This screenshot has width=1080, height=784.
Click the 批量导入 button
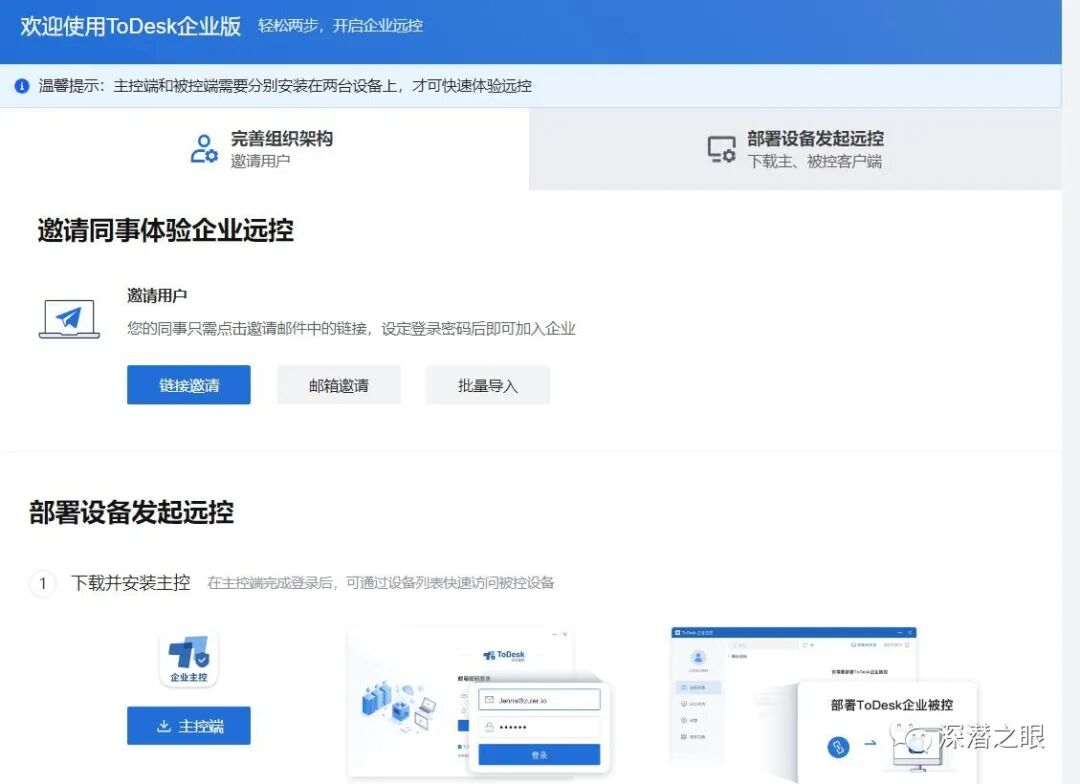pyautogui.click(x=487, y=384)
